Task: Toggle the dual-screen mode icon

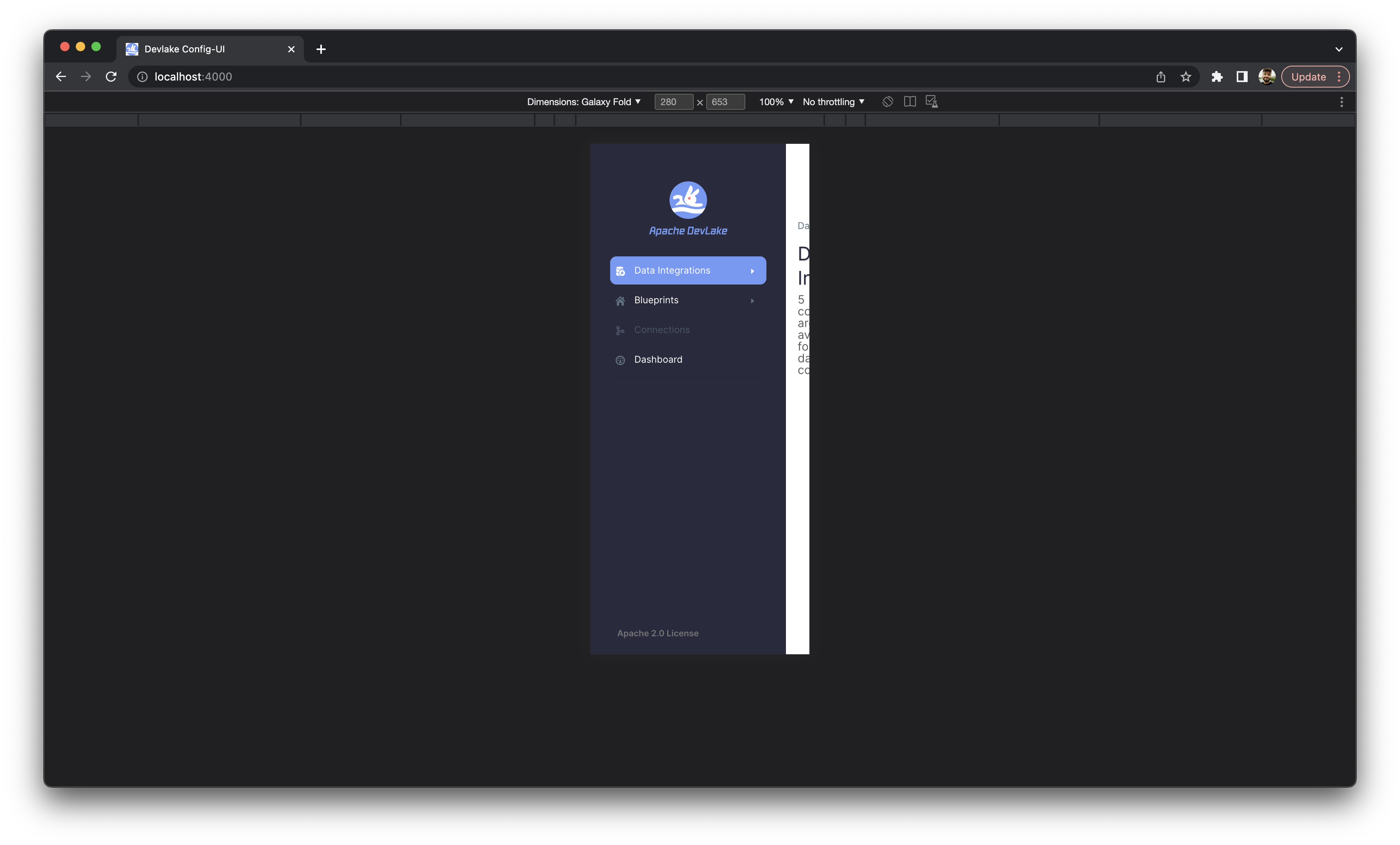Action: (x=909, y=102)
